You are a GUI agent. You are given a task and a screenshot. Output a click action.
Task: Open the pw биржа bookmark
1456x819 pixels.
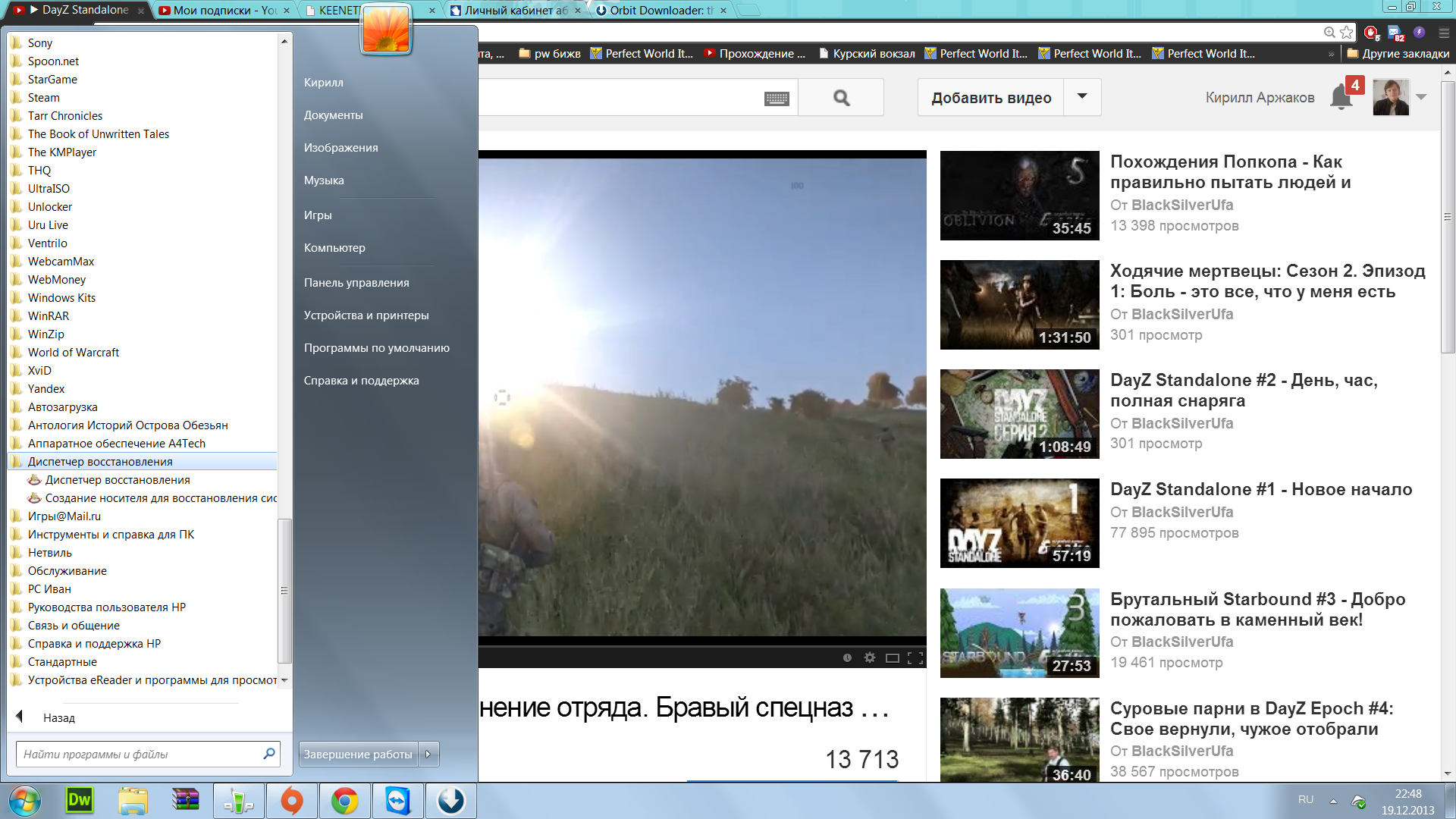(x=550, y=53)
